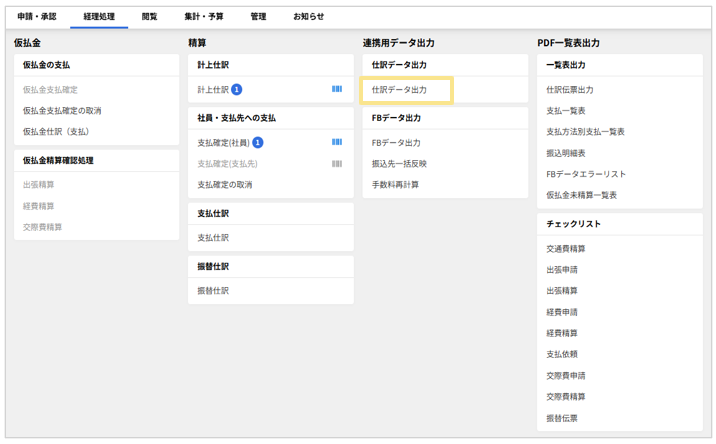Open the 振替仕訳 link
Screen dimensions: 716x444
pyautogui.click(x=213, y=291)
